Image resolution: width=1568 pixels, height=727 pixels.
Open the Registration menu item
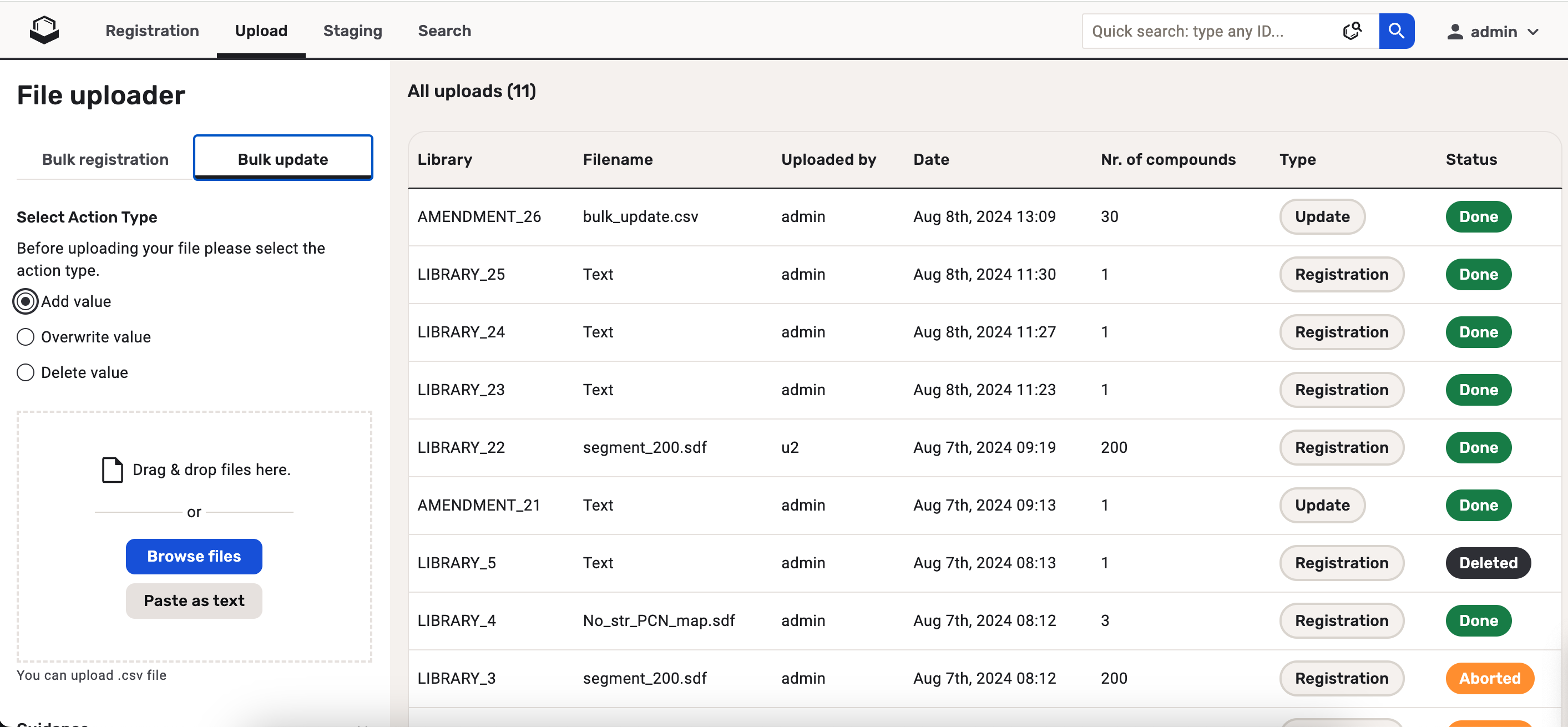[x=151, y=31]
